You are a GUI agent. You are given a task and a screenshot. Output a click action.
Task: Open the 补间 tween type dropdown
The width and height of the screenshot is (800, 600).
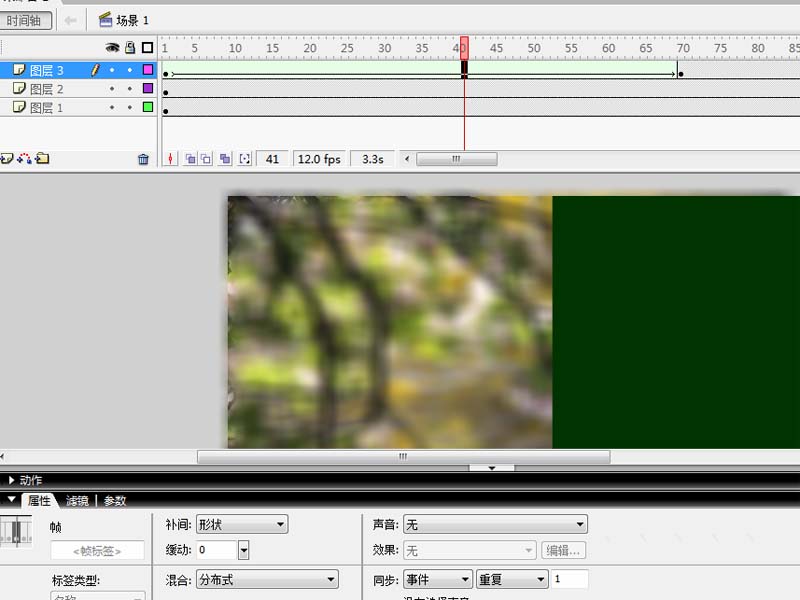click(x=242, y=524)
